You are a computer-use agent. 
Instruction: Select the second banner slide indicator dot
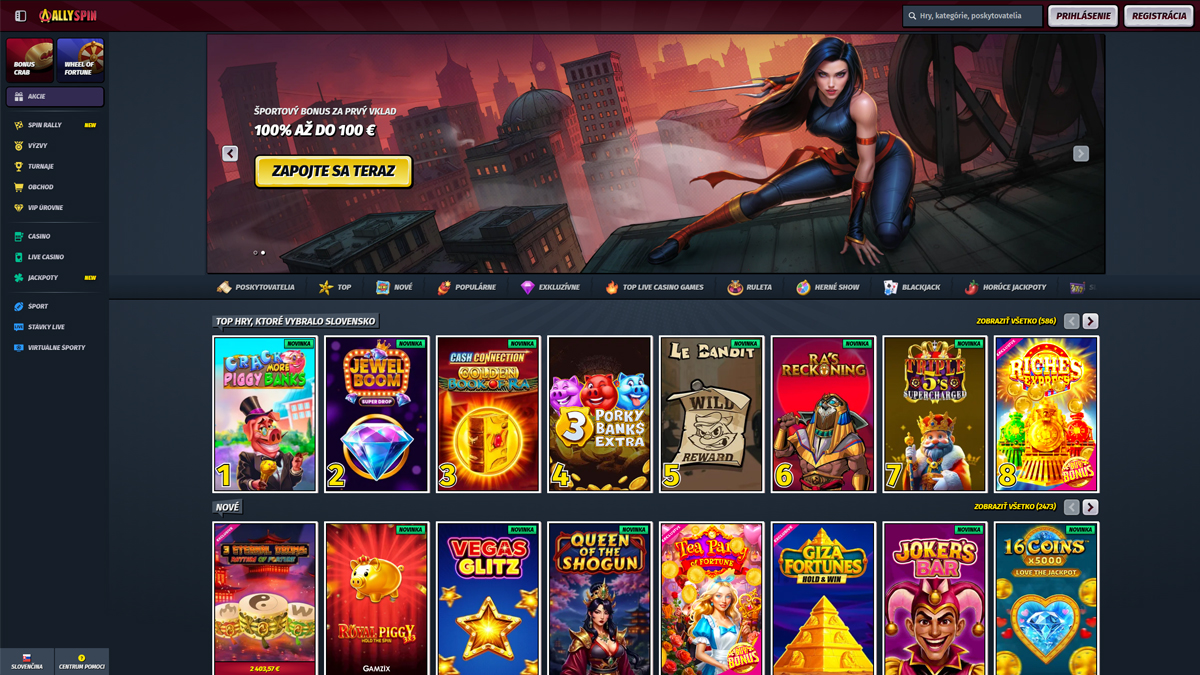263,253
